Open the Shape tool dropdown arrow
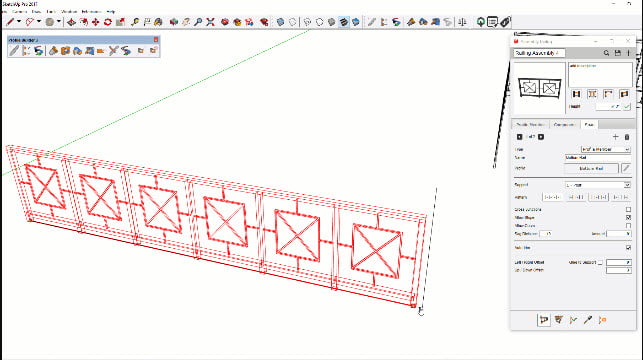The width and height of the screenshot is (643, 360). pyautogui.click(x=59, y=22)
